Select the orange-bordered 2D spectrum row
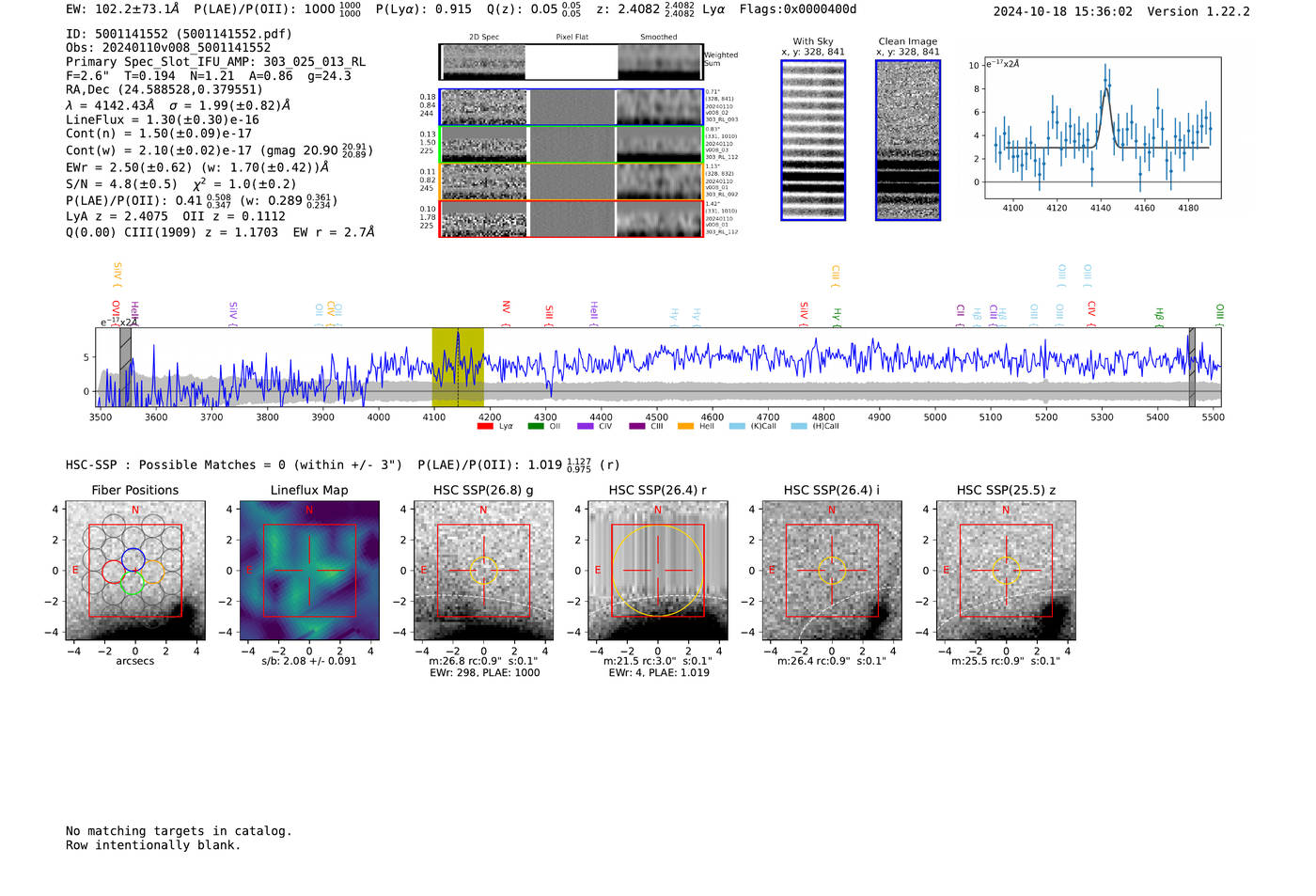1316x896 pixels. [572, 181]
